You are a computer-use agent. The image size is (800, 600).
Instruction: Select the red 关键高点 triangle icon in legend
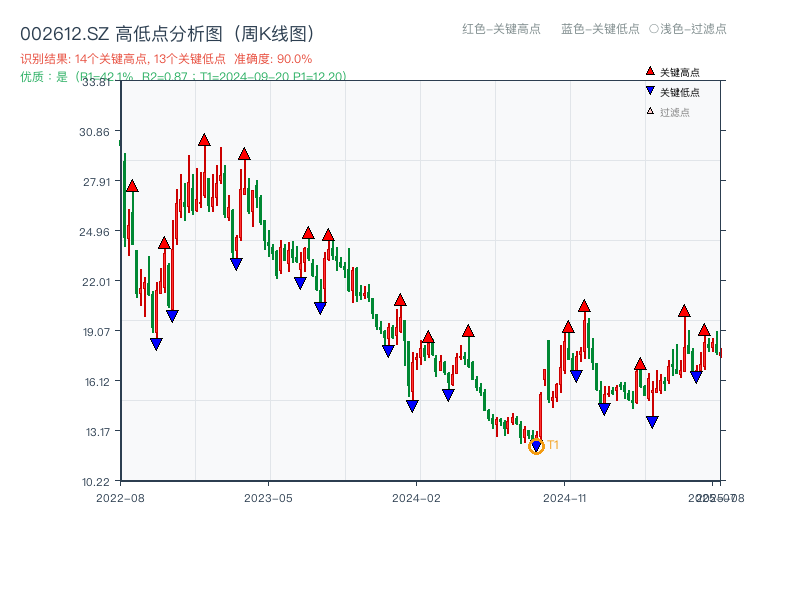[x=649, y=72]
